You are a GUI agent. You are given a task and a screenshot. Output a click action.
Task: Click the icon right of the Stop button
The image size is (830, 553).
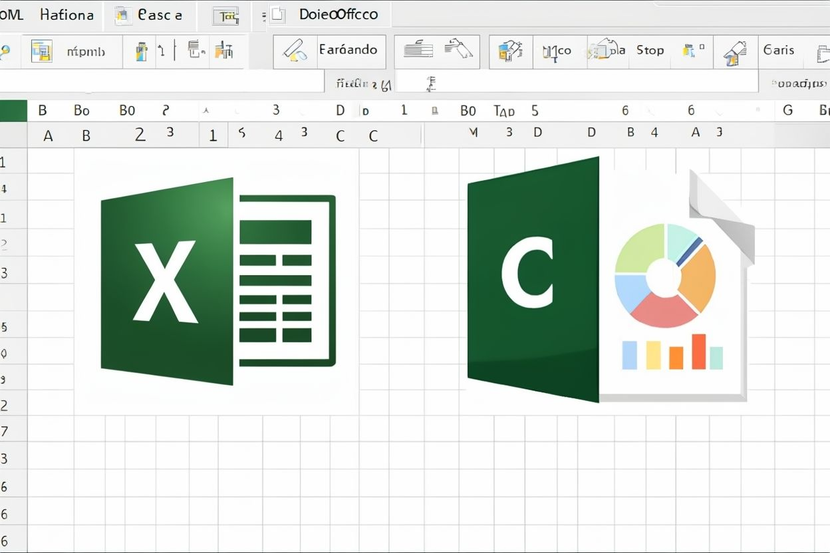click(689, 51)
